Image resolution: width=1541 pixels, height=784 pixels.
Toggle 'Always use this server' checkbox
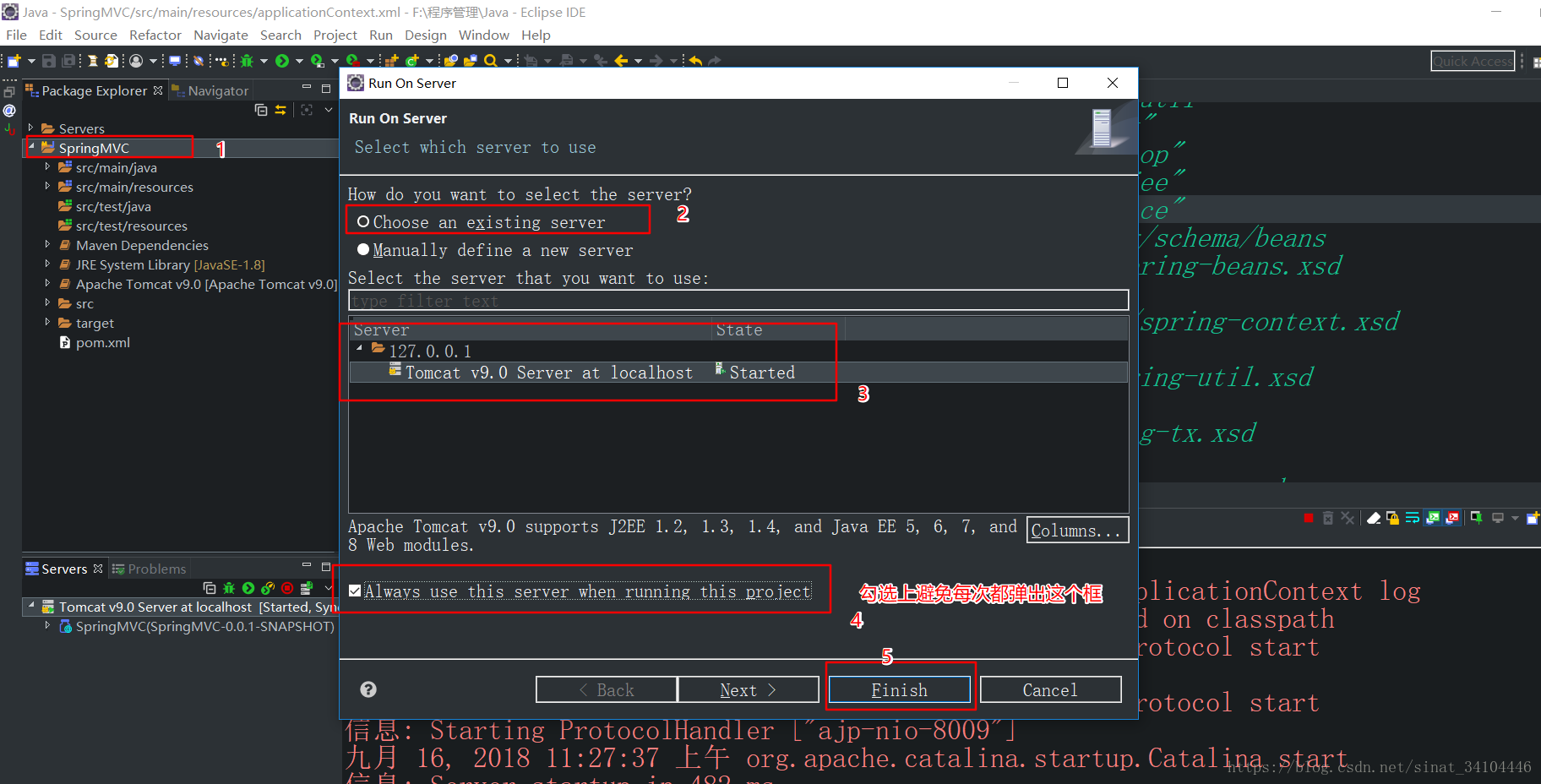pos(355,591)
